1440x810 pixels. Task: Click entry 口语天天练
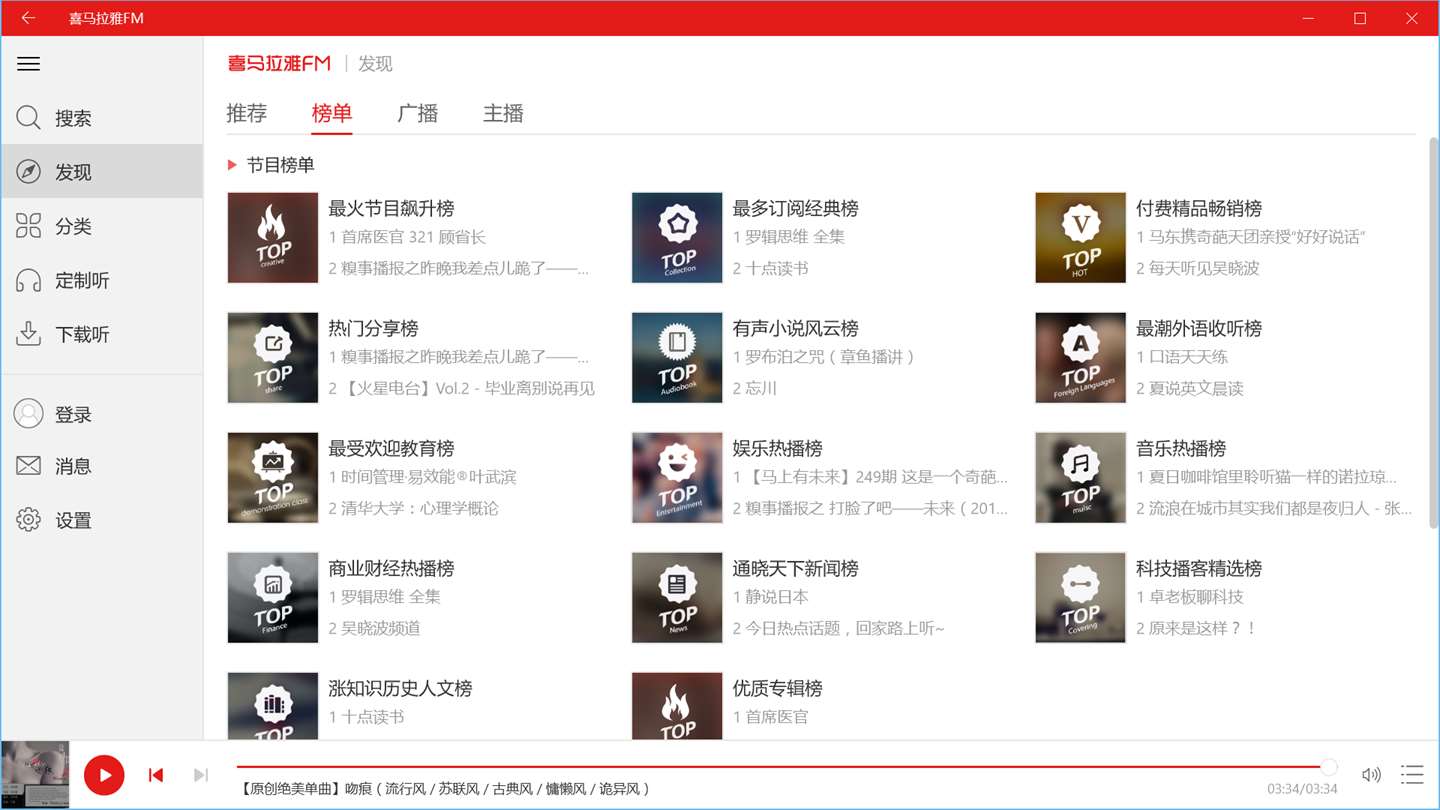(x=1182, y=357)
